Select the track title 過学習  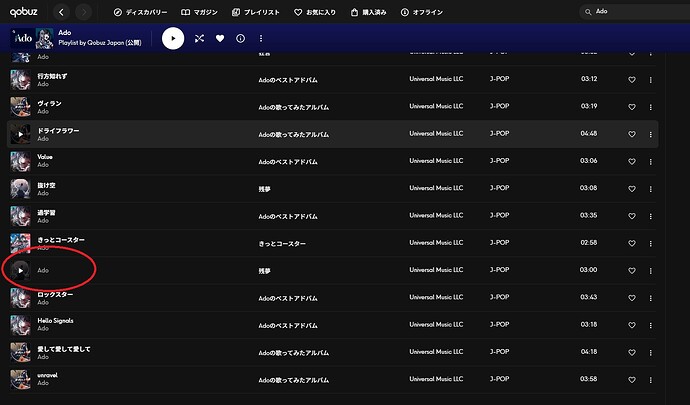pos(46,213)
